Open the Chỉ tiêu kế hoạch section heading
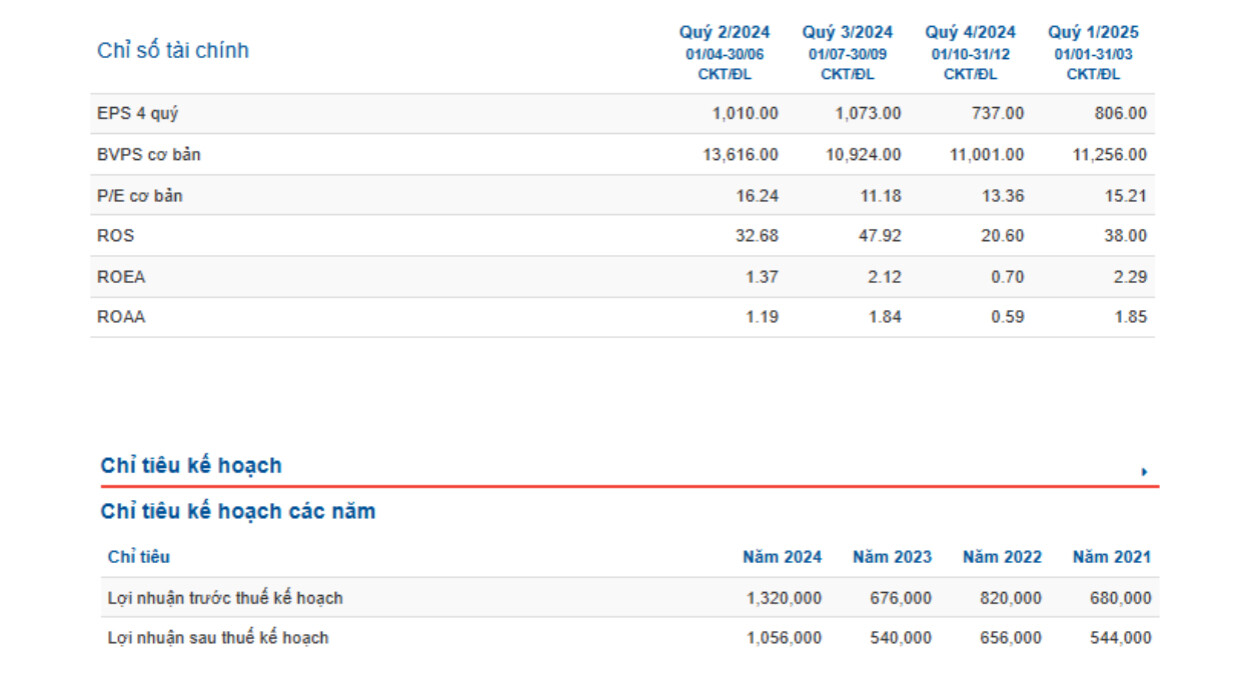The width and height of the screenshot is (1242, 680). click(191, 466)
